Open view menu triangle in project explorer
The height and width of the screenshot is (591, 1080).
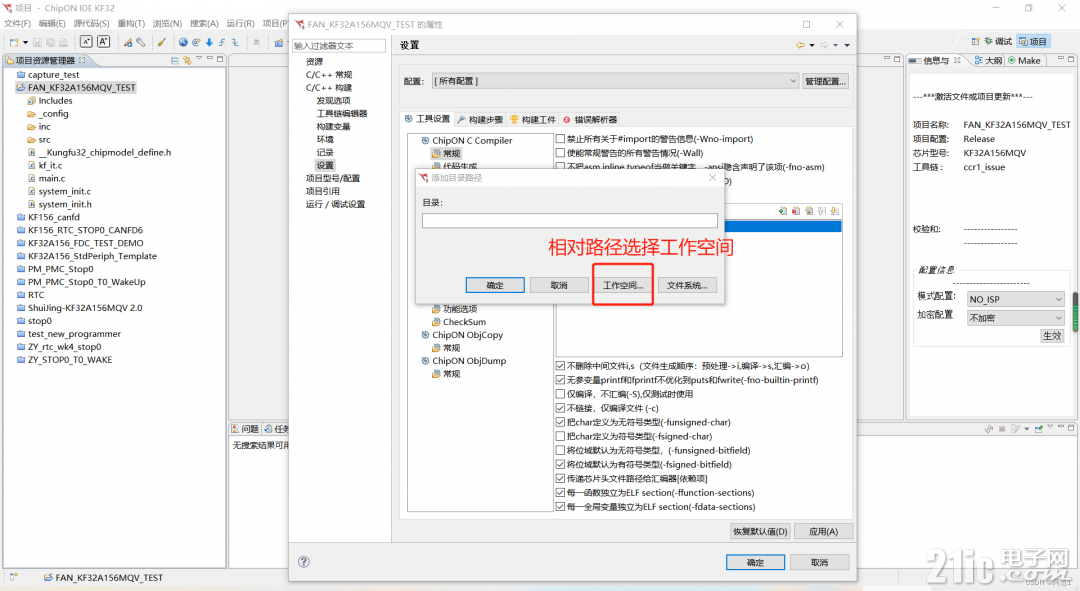[198, 59]
